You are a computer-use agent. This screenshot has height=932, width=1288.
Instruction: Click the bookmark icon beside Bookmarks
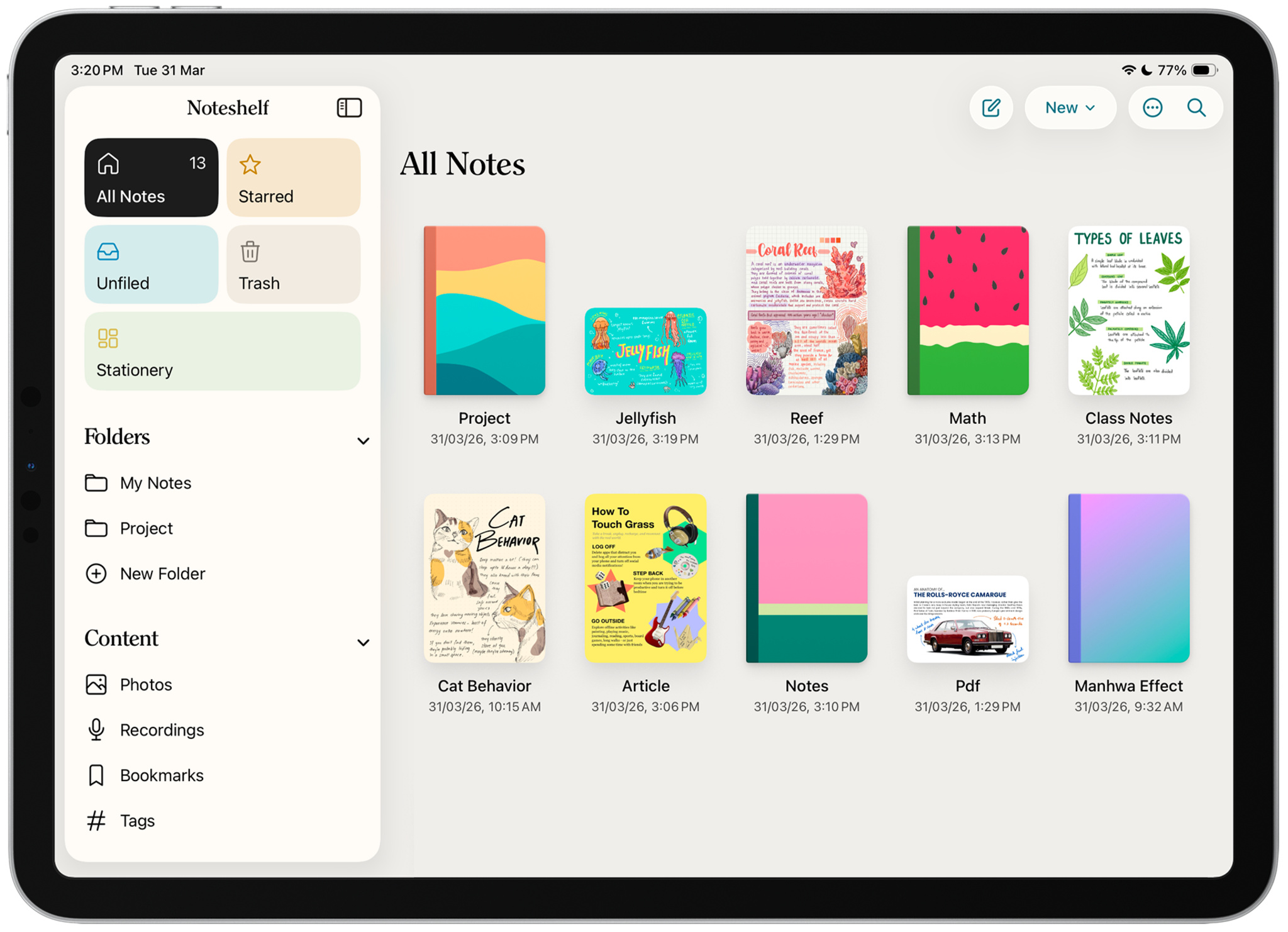[96, 775]
